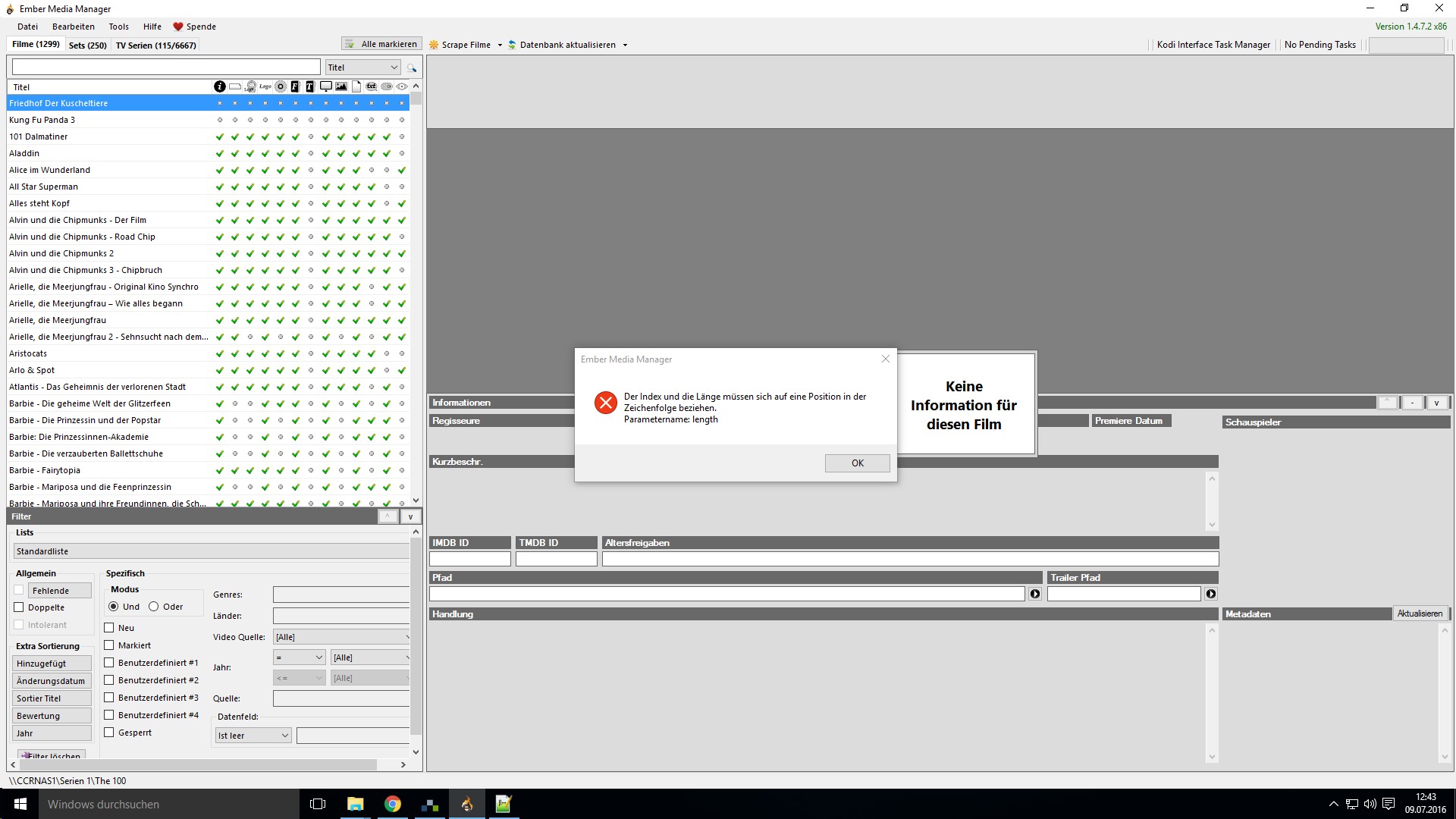
Task: Open the Kodi Interface Task Manager
Action: pos(1213,45)
